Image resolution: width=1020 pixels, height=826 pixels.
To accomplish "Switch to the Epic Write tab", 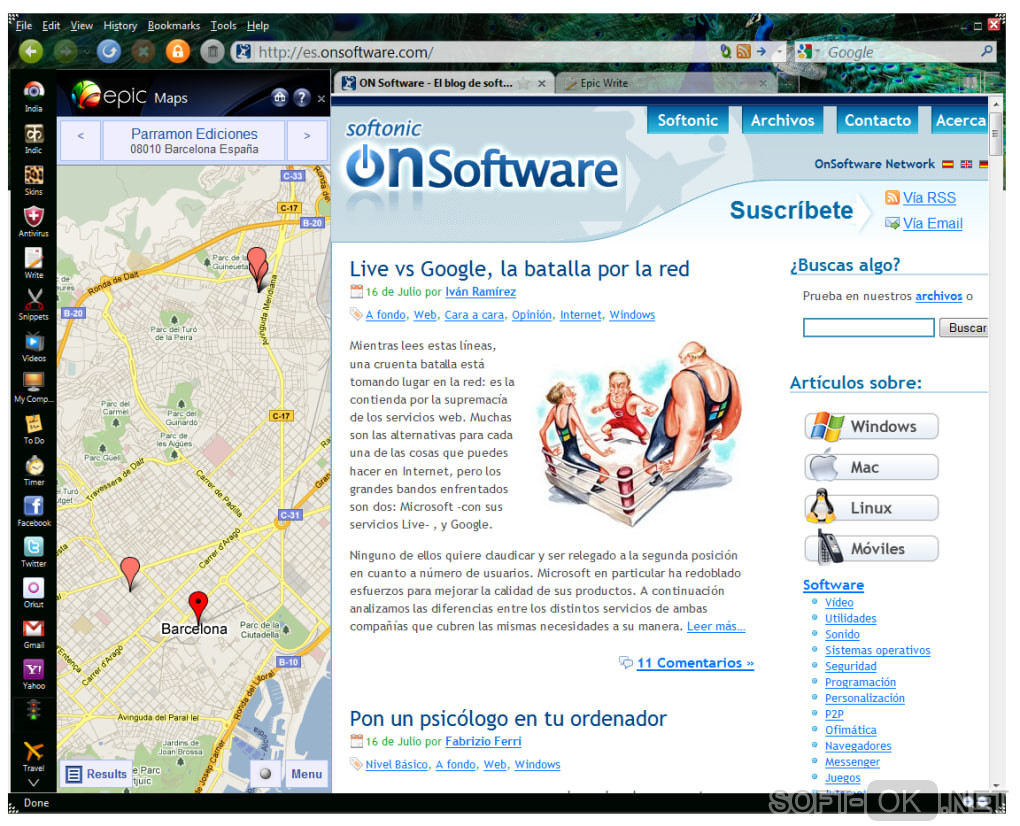I will click(665, 83).
